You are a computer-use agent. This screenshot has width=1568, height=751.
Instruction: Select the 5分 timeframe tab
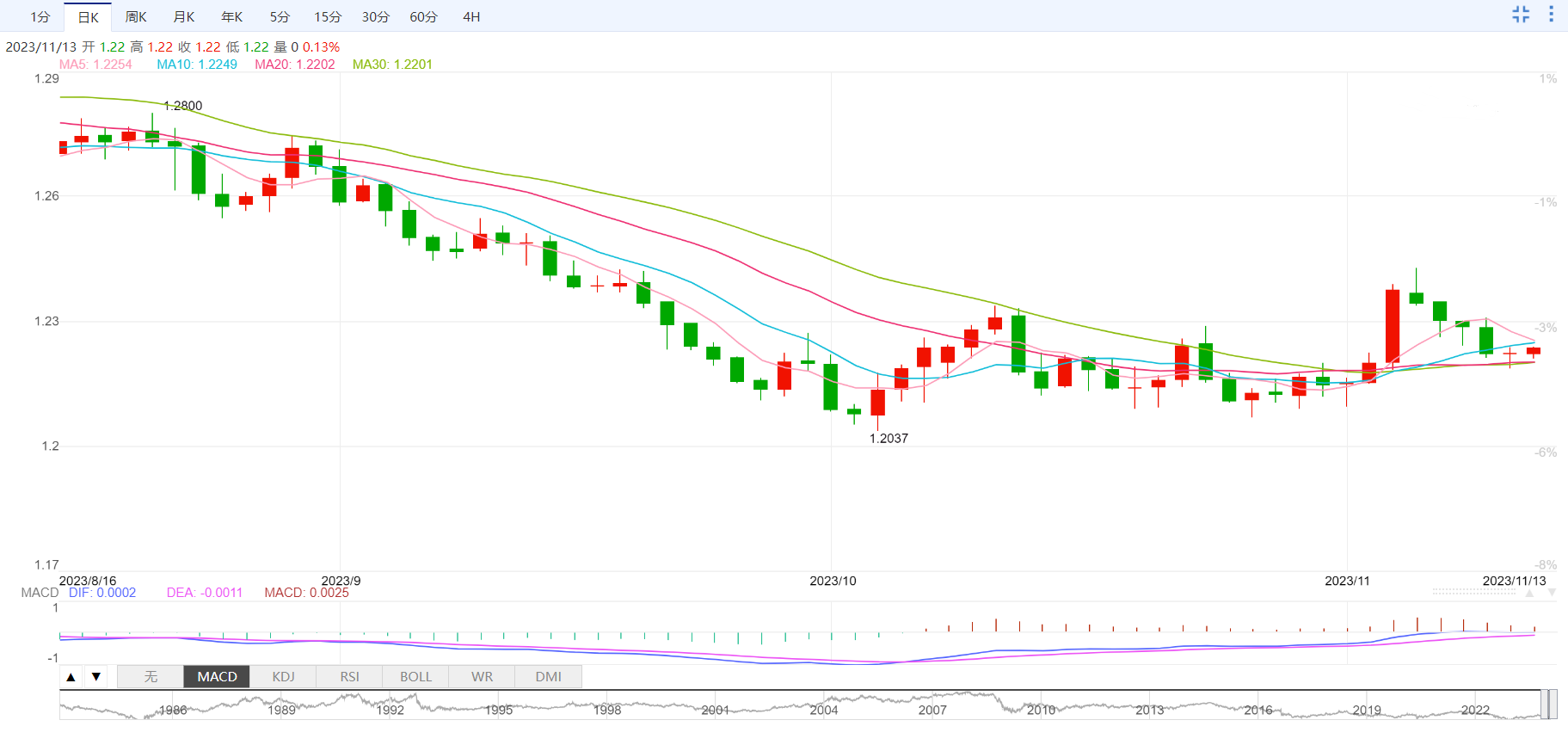280,17
